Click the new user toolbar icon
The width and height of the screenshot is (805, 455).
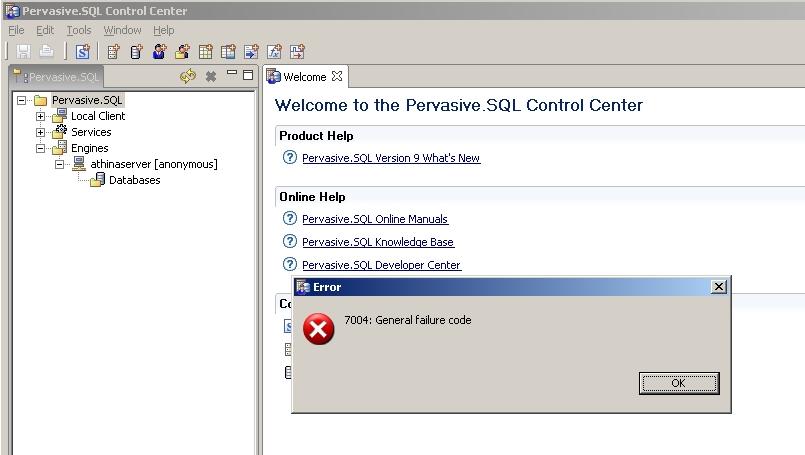(159, 51)
